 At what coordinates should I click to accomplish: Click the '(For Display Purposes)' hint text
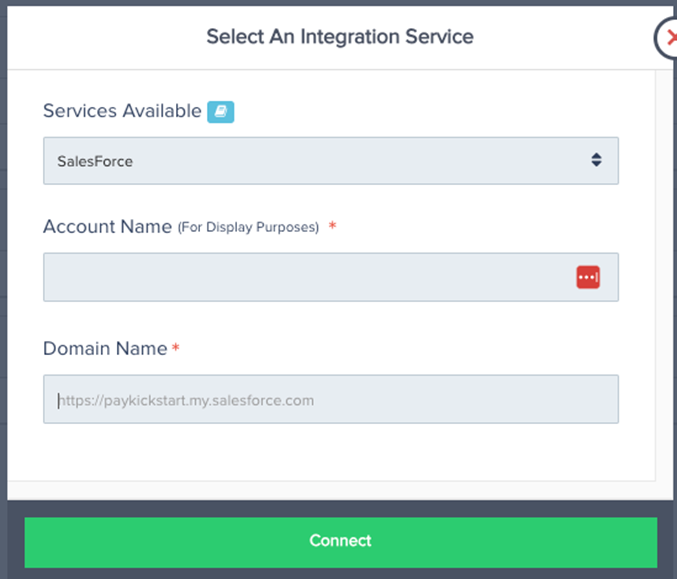[x=248, y=227]
